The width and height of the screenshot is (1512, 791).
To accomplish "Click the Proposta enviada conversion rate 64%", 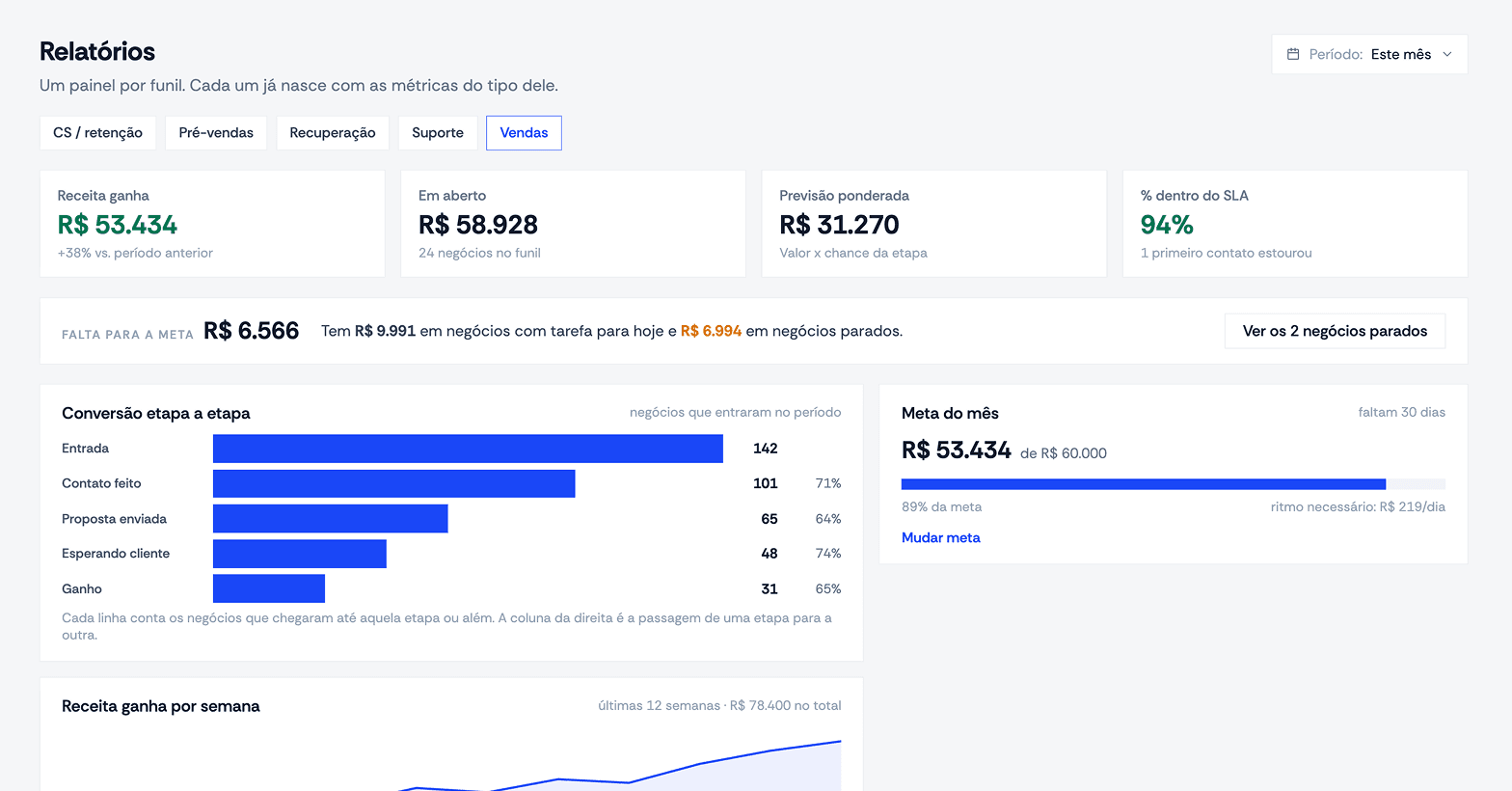I will (x=828, y=519).
